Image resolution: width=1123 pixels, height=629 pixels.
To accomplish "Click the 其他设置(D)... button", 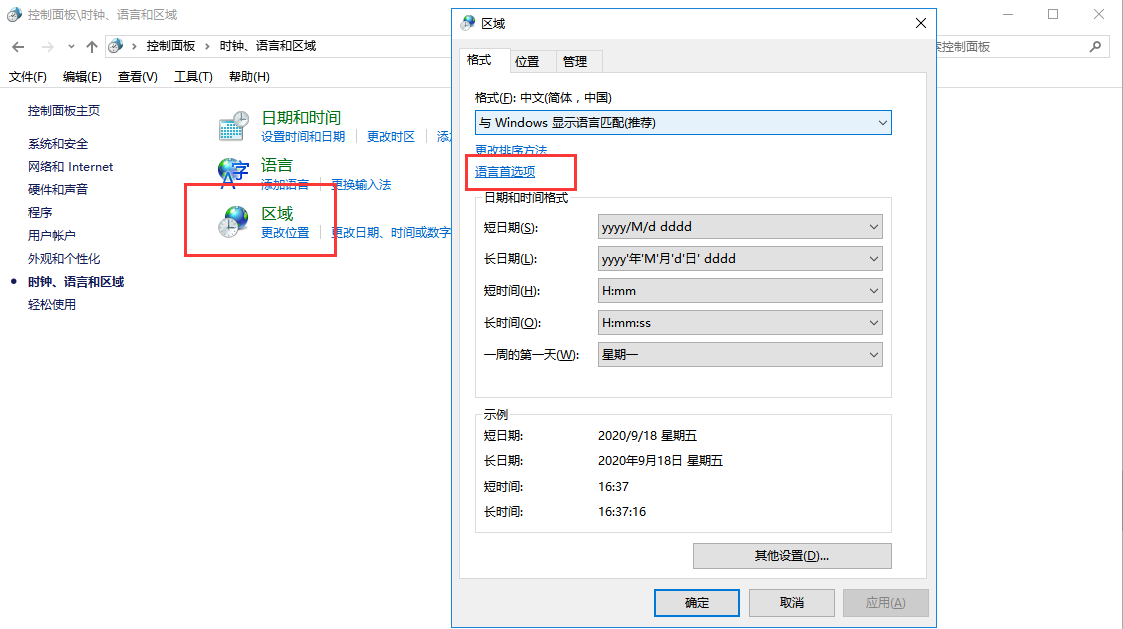I will [x=791, y=556].
